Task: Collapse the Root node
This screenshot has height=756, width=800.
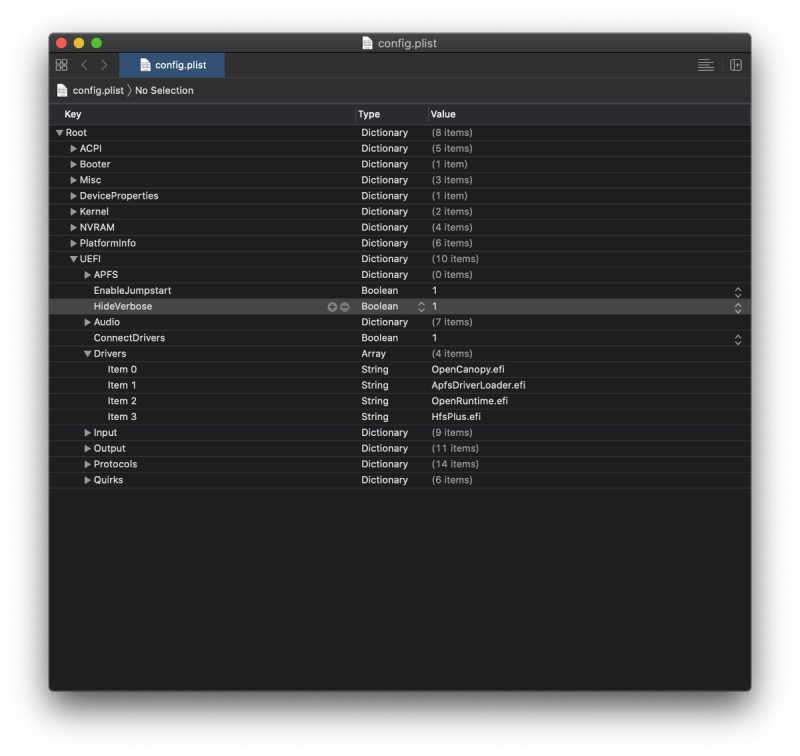Action: pos(60,133)
